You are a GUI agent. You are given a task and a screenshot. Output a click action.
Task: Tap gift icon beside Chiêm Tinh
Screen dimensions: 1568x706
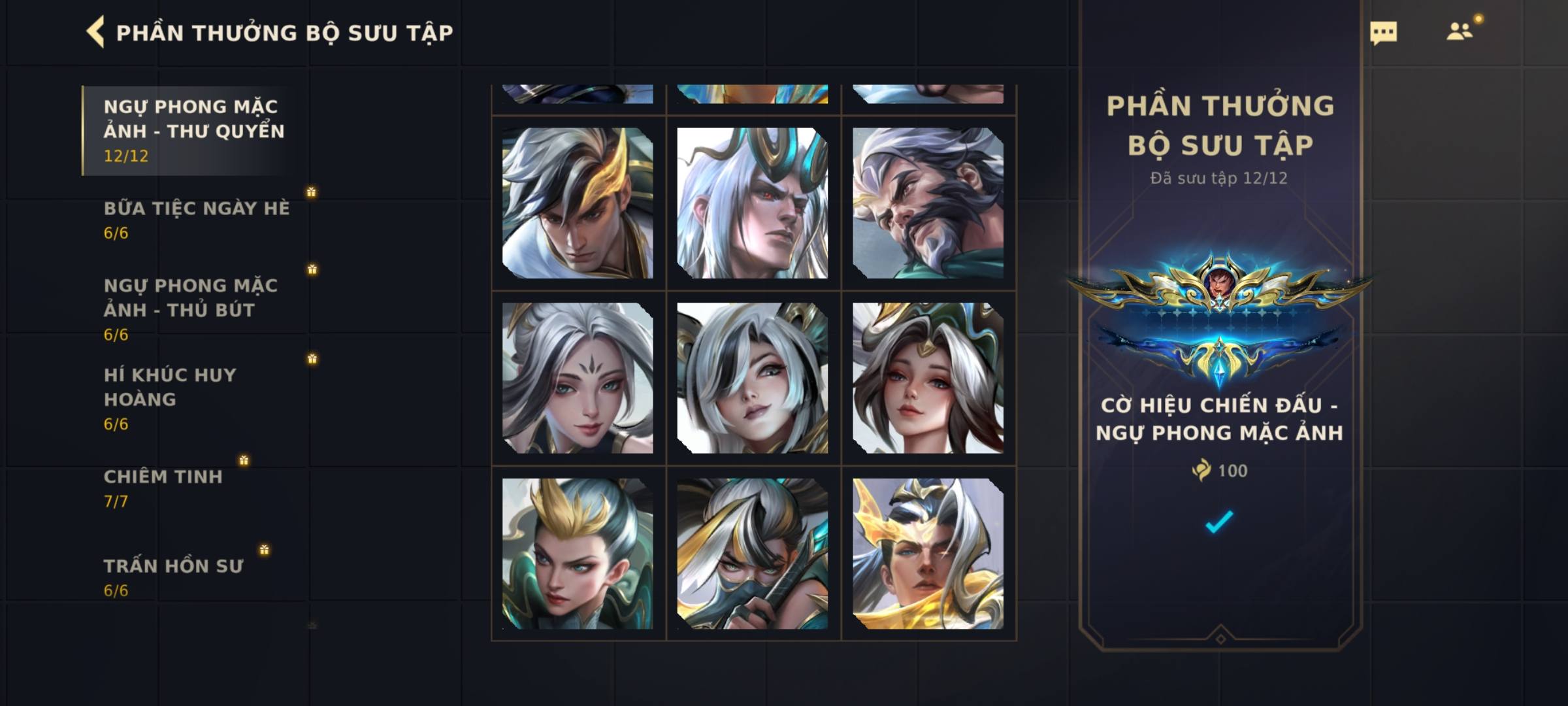244,460
